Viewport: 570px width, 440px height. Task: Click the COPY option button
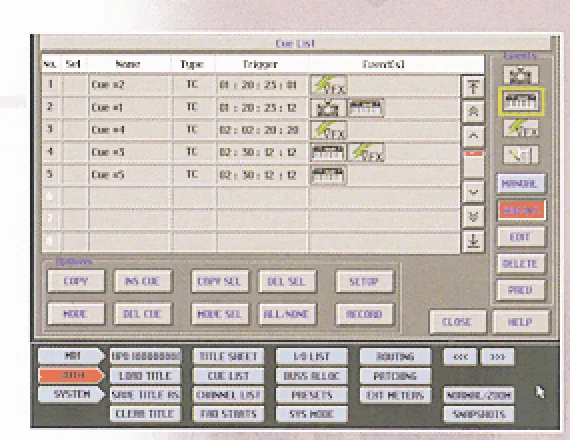(x=76, y=281)
